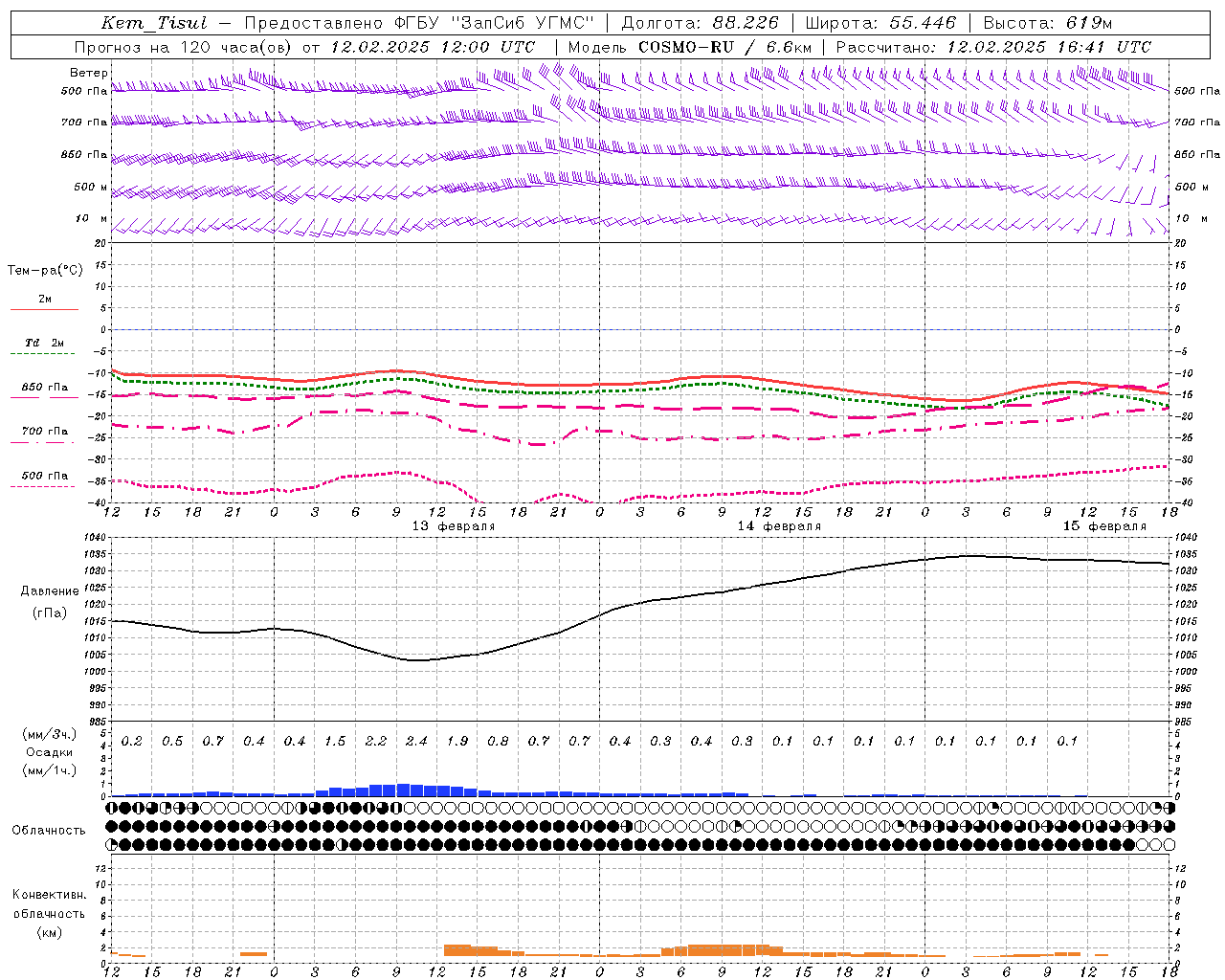
Task: Click the station name Kem_Tisul in the header
Action: pos(154,23)
